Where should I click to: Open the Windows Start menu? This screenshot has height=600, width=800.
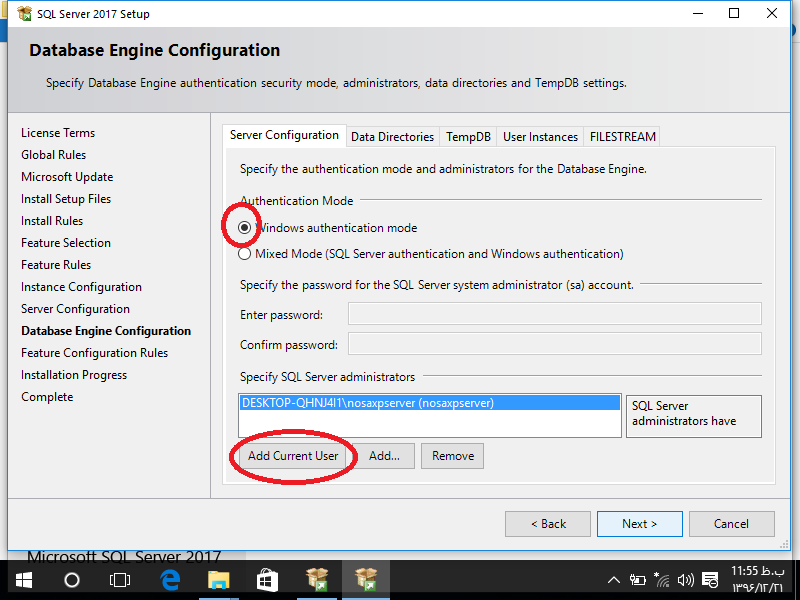(x=23, y=580)
